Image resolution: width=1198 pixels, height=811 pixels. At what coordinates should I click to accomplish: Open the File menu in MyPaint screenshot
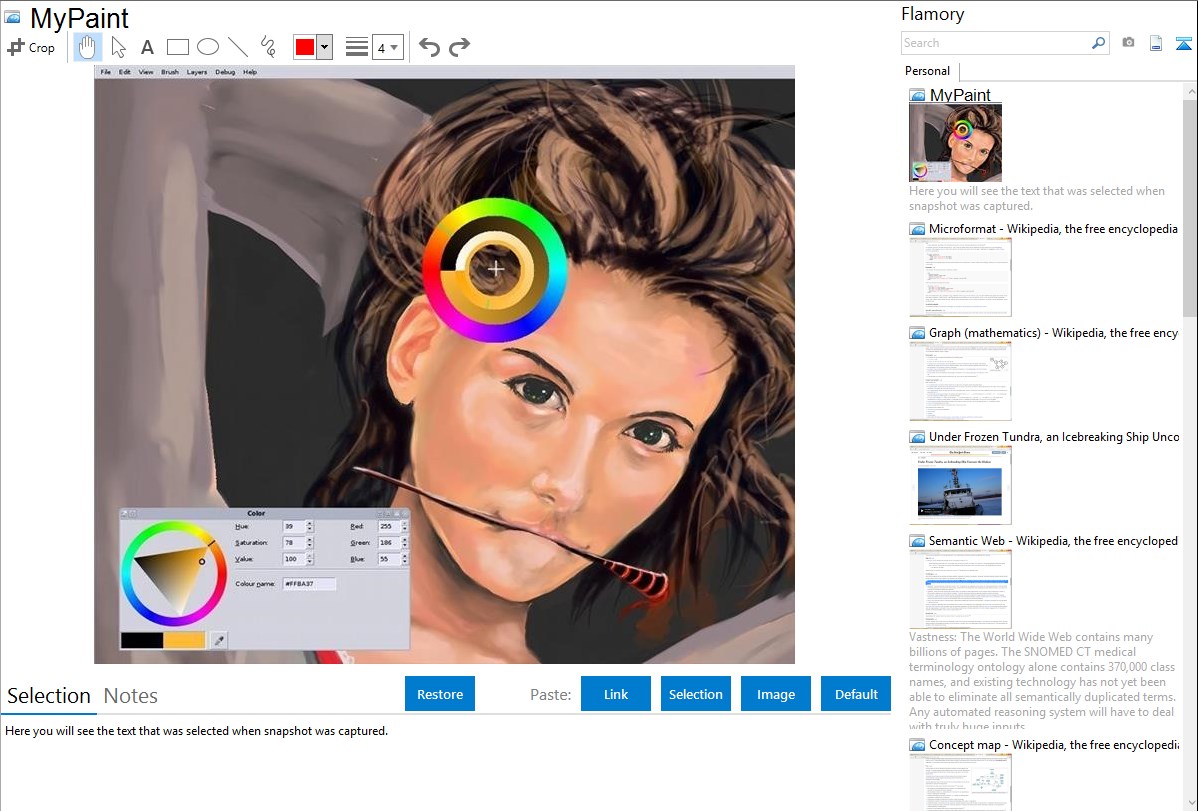(x=105, y=72)
